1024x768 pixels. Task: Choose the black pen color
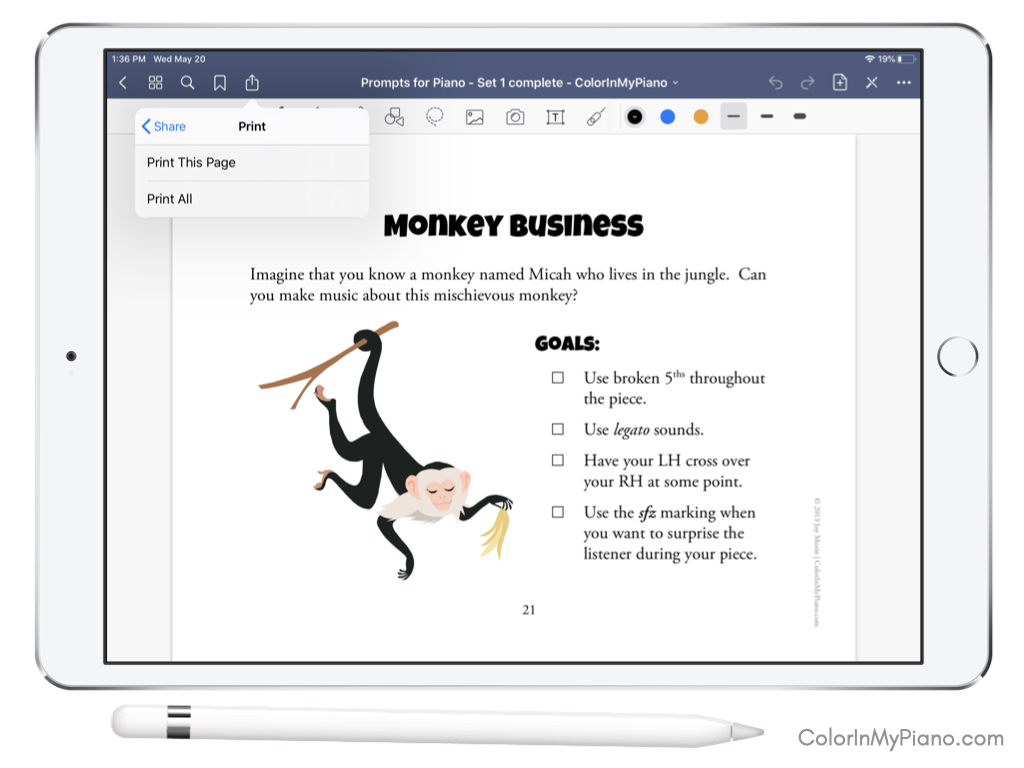[x=634, y=117]
